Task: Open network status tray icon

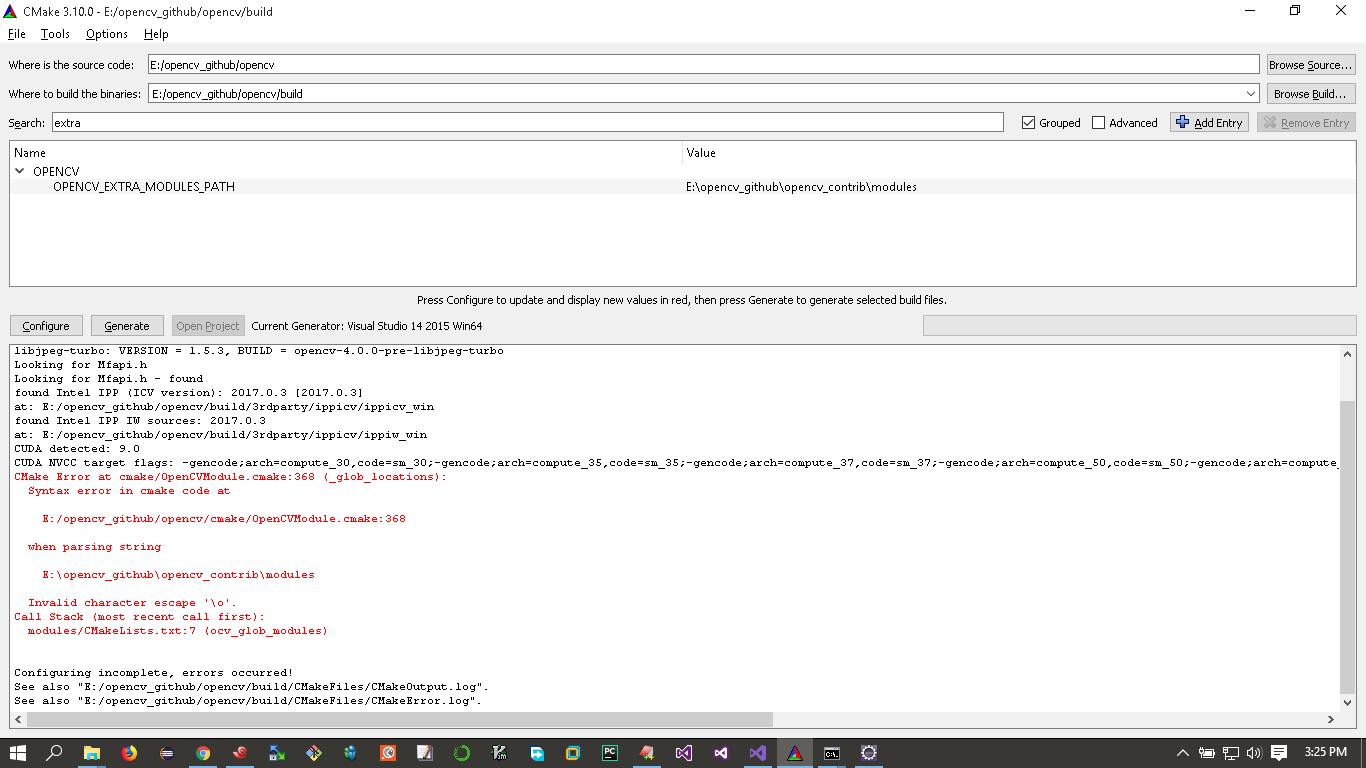Action: pyautogui.click(x=1231, y=753)
